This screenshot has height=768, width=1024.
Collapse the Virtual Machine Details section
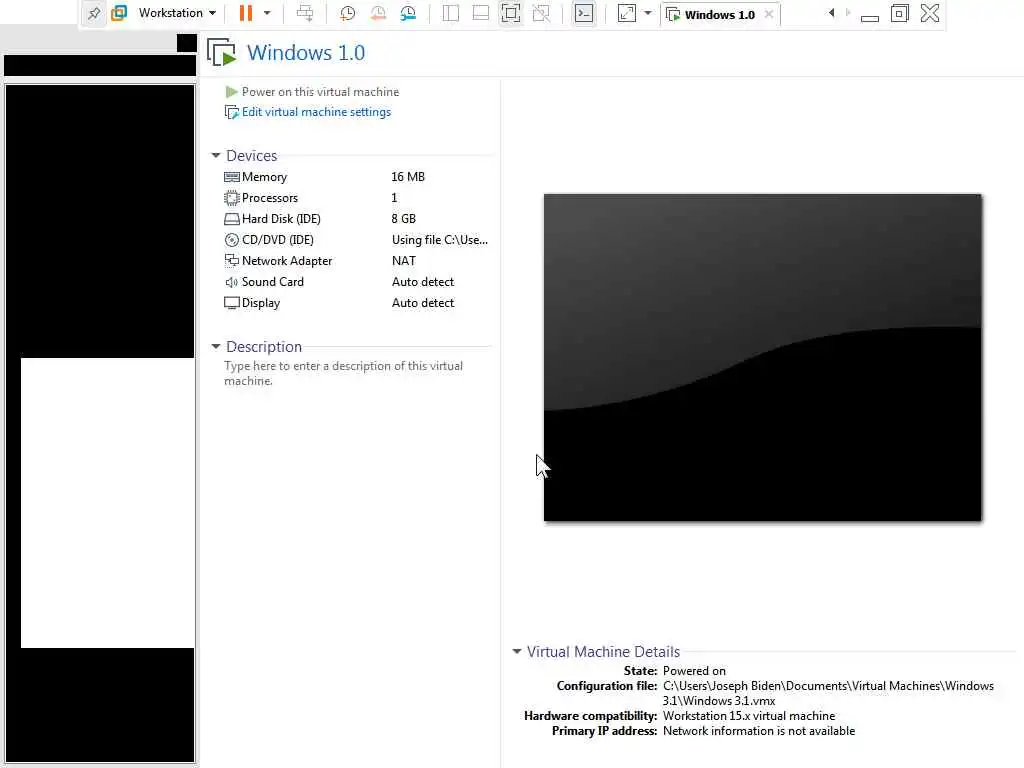point(517,652)
